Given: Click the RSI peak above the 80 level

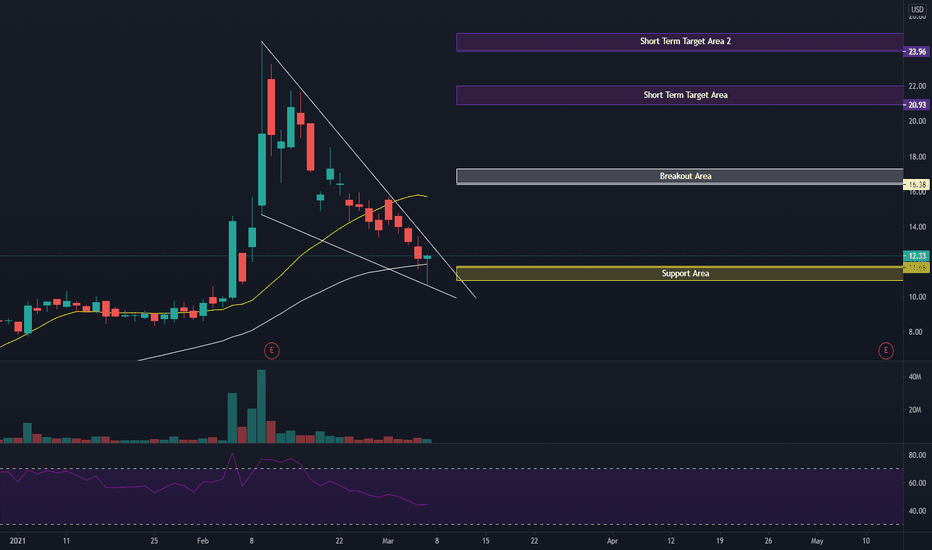Looking at the screenshot, I should pos(232,454).
